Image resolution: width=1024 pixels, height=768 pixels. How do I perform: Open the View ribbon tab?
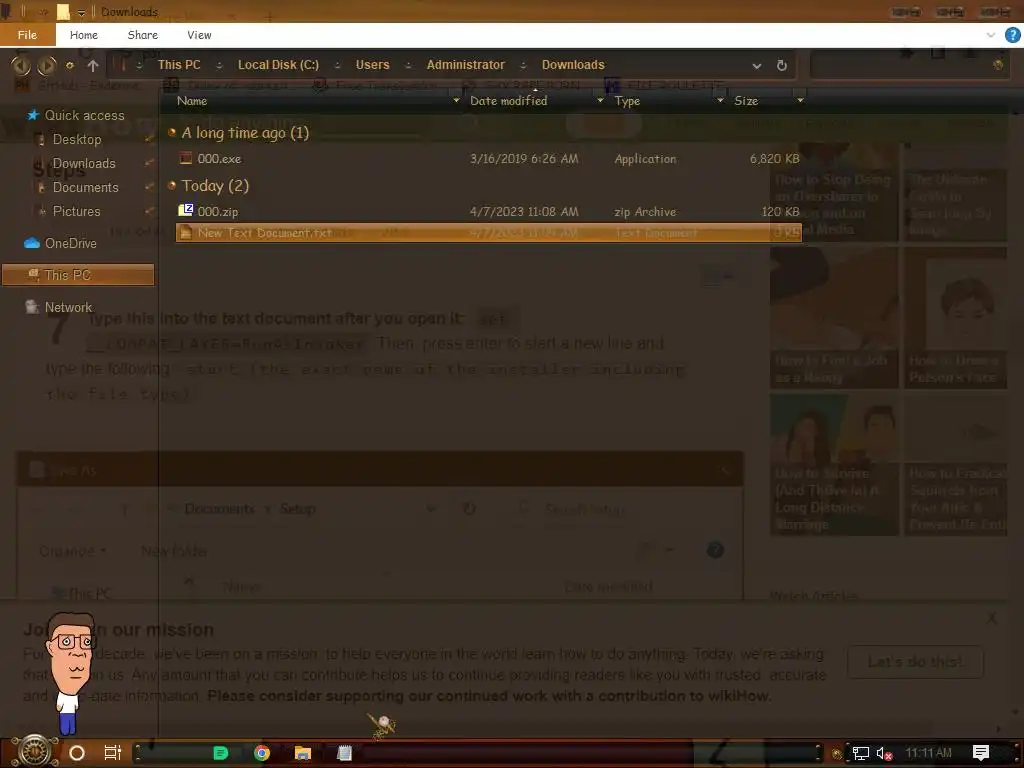coord(199,35)
